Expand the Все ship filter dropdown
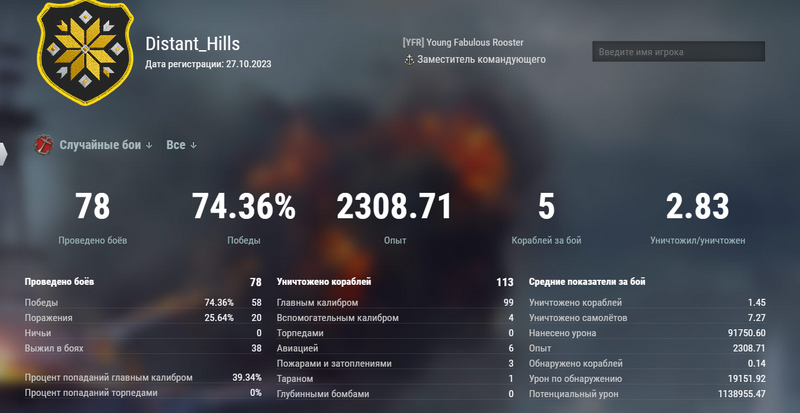Image resolution: width=800 pixels, height=413 pixels. (x=181, y=145)
